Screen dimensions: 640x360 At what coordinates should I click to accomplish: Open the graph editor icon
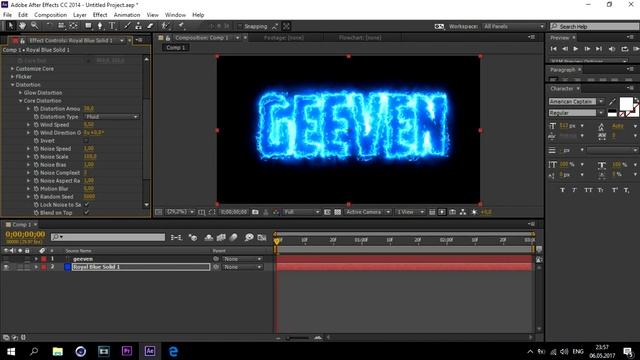click(x=262, y=237)
